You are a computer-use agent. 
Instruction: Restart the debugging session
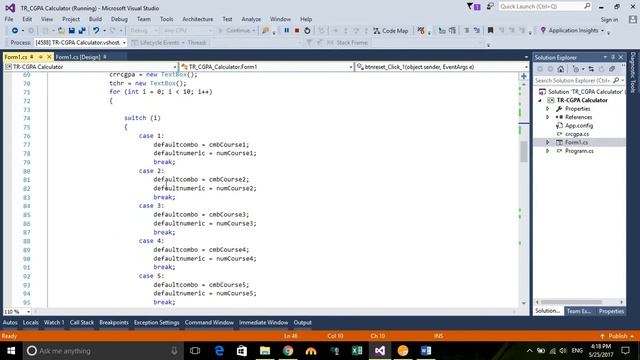click(x=307, y=31)
